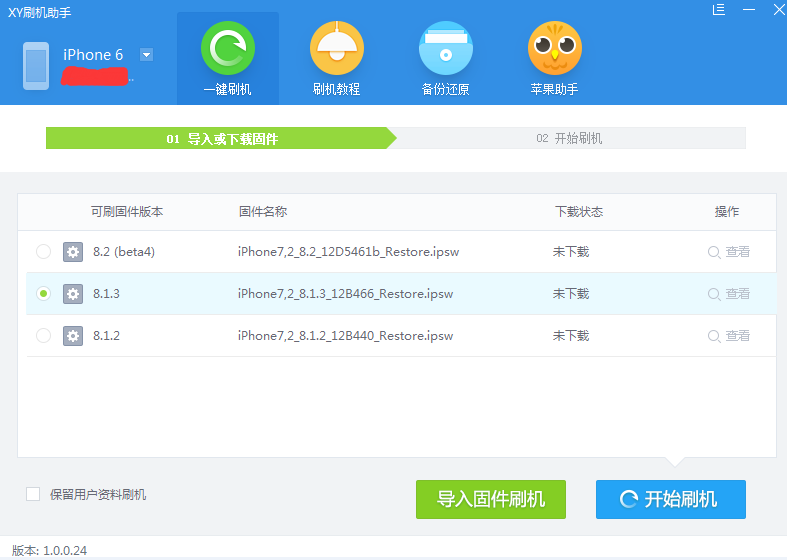Click the 8.1.3 version text

(106, 294)
